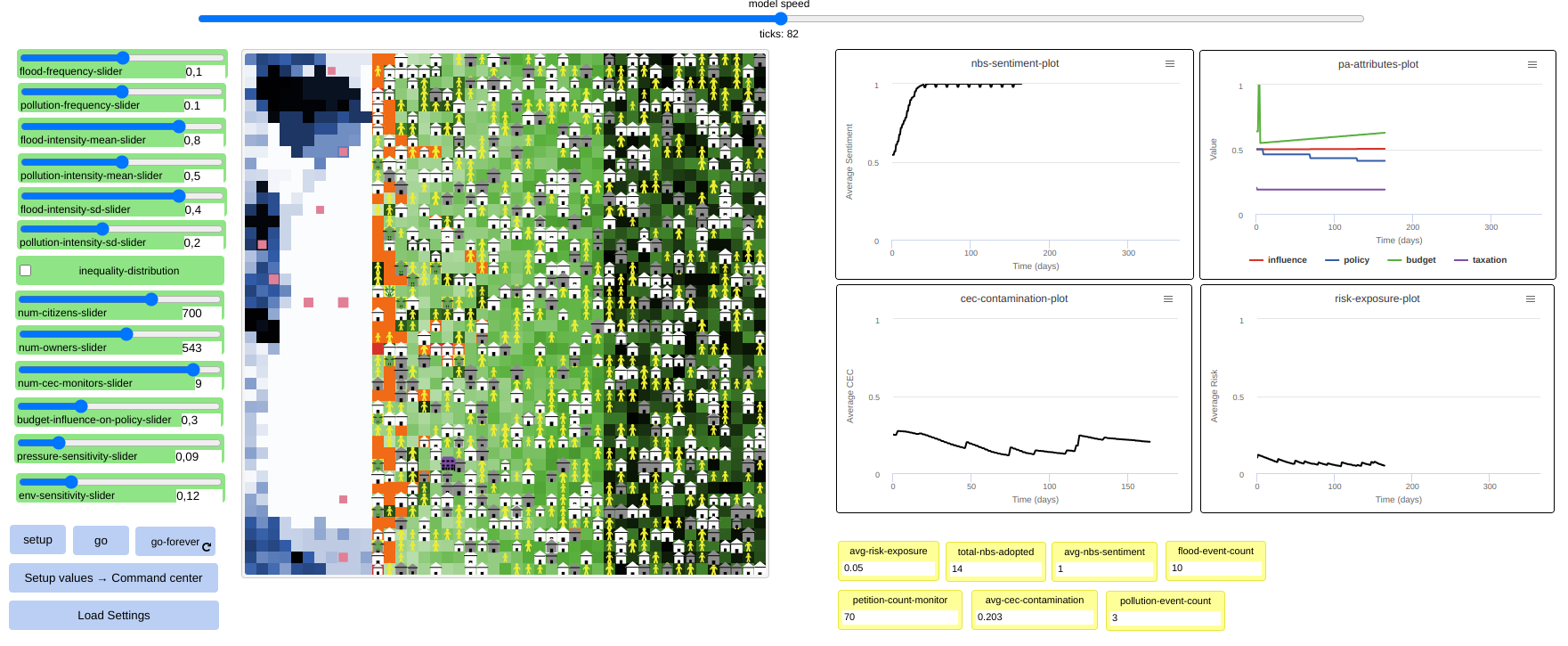The image size is (1568, 646).
Task: Click the budget-influence-on-policy-slider handle
Action: (x=81, y=406)
